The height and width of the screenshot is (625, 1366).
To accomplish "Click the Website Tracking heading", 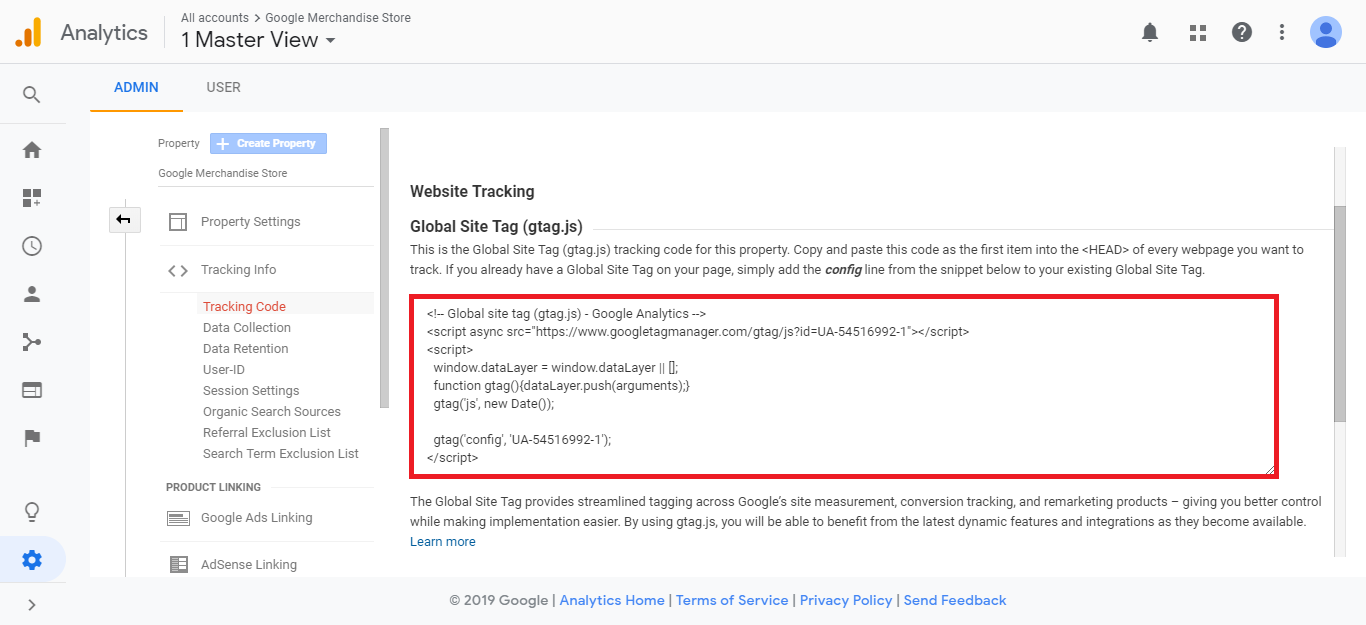I will coord(472,192).
